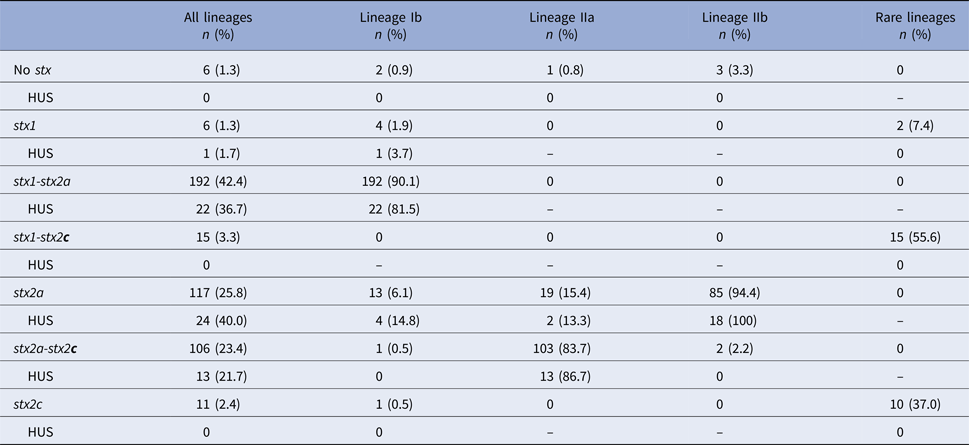Screen dimensions: 969x445
Task: Select the No stx row label
Action: pyautogui.click(x=36, y=69)
